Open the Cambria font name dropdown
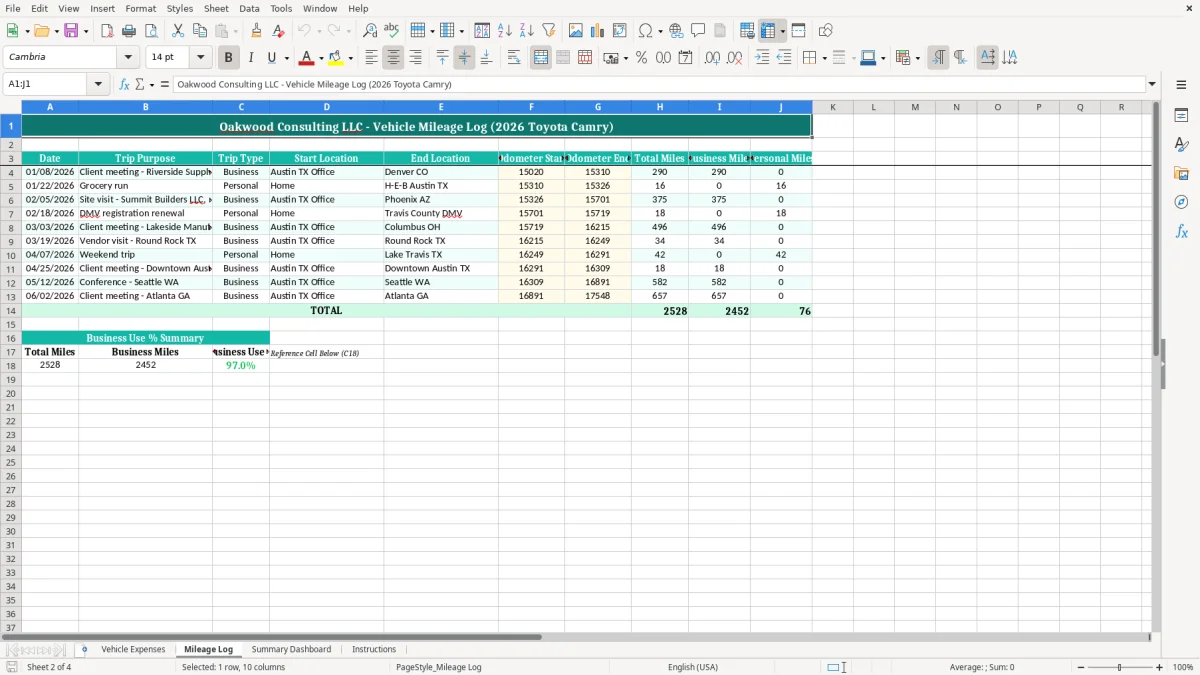The width and height of the screenshot is (1200, 675). click(x=128, y=58)
